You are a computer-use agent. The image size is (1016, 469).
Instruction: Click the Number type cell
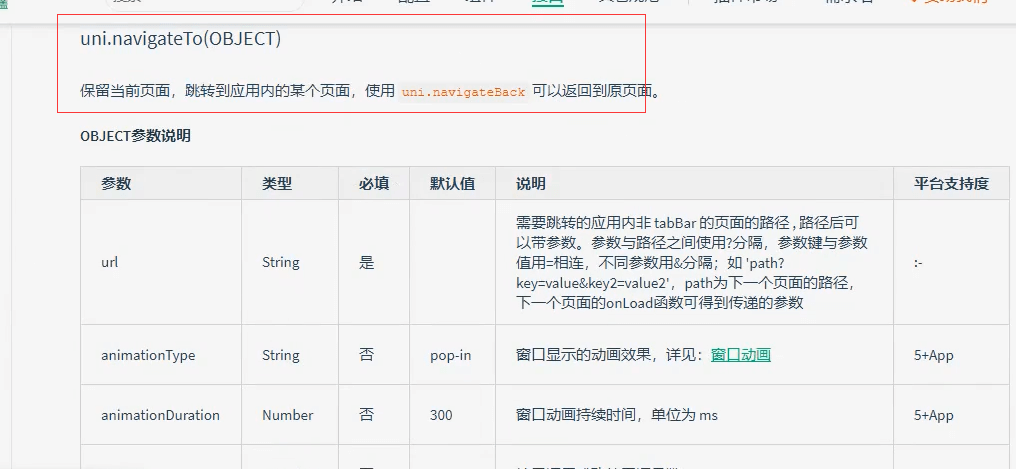288,415
